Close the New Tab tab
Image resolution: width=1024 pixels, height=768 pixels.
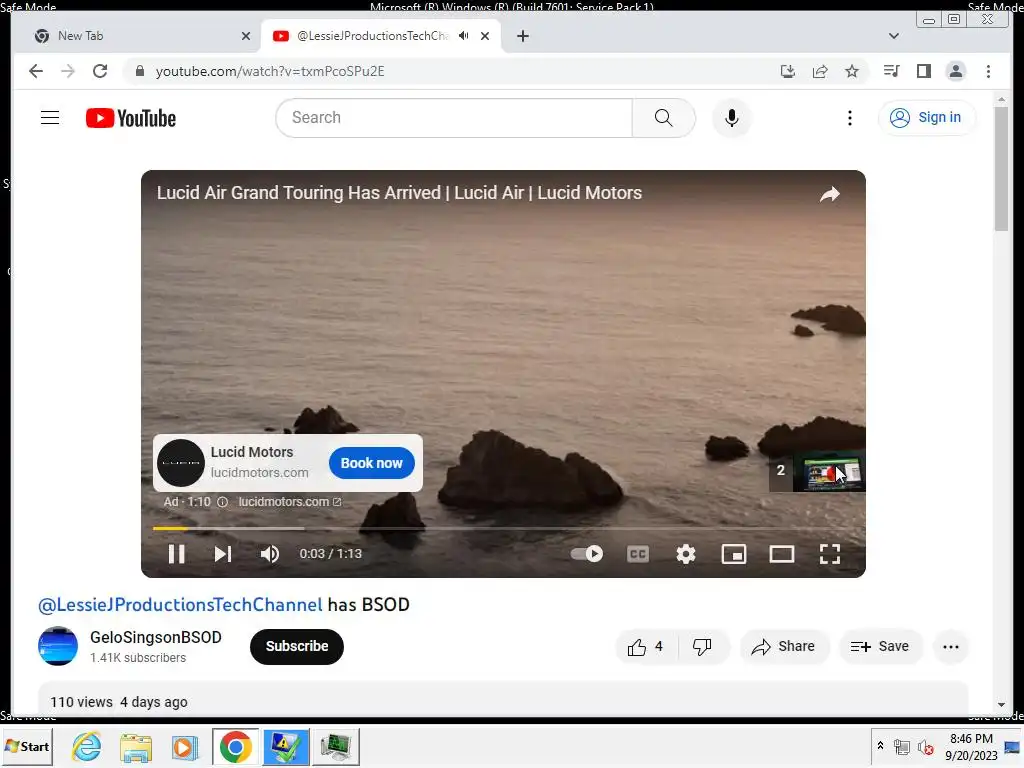[246, 37]
